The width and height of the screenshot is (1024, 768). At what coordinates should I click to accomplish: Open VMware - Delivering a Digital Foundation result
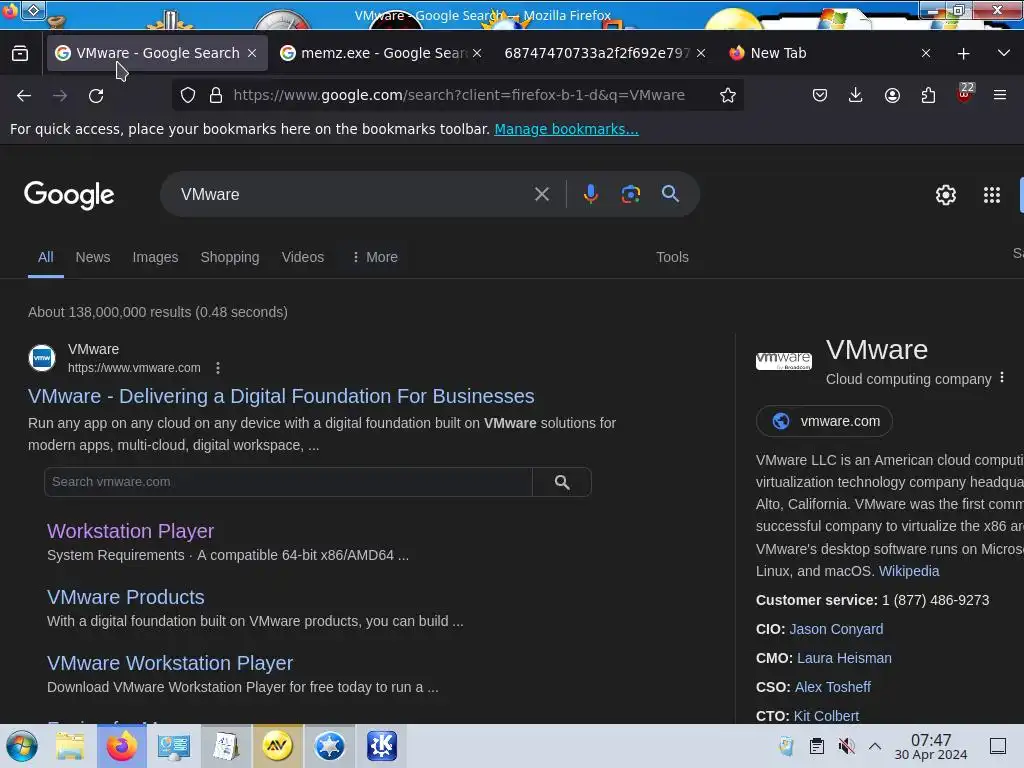tap(281, 396)
